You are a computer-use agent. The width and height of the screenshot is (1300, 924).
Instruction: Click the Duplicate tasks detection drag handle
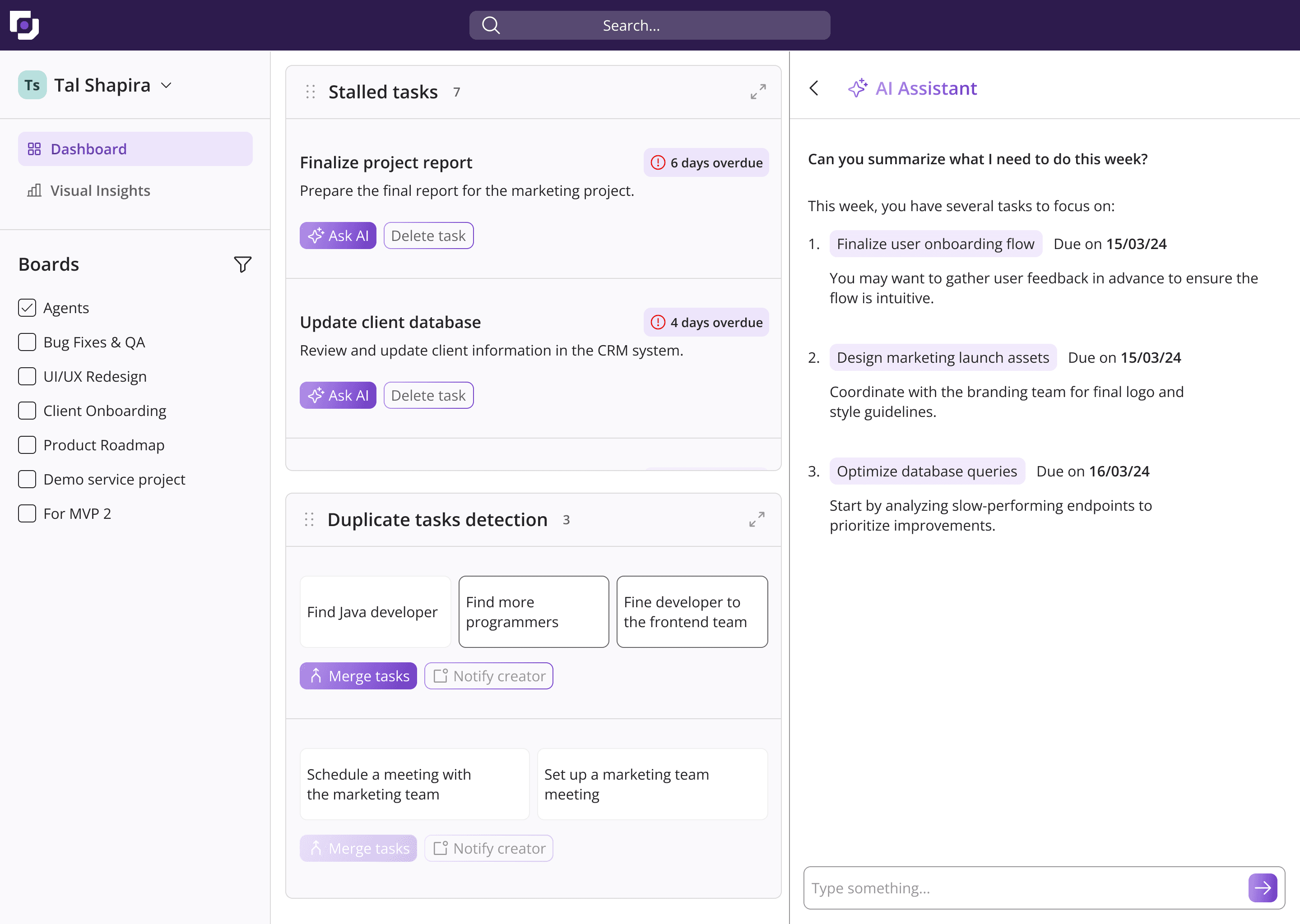pyautogui.click(x=309, y=519)
